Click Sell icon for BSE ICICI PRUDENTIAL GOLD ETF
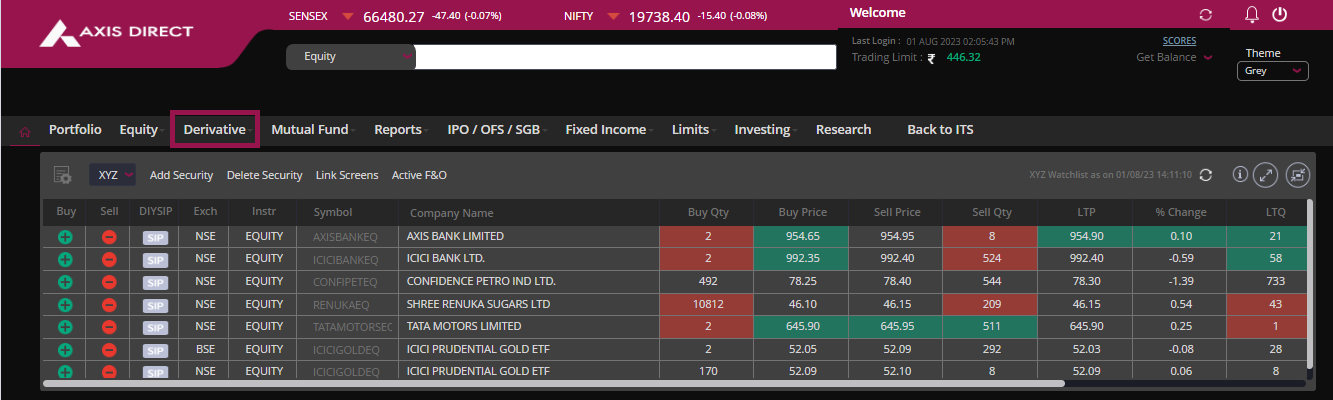The height and width of the screenshot is (400, 1333). tap(109, 349)
